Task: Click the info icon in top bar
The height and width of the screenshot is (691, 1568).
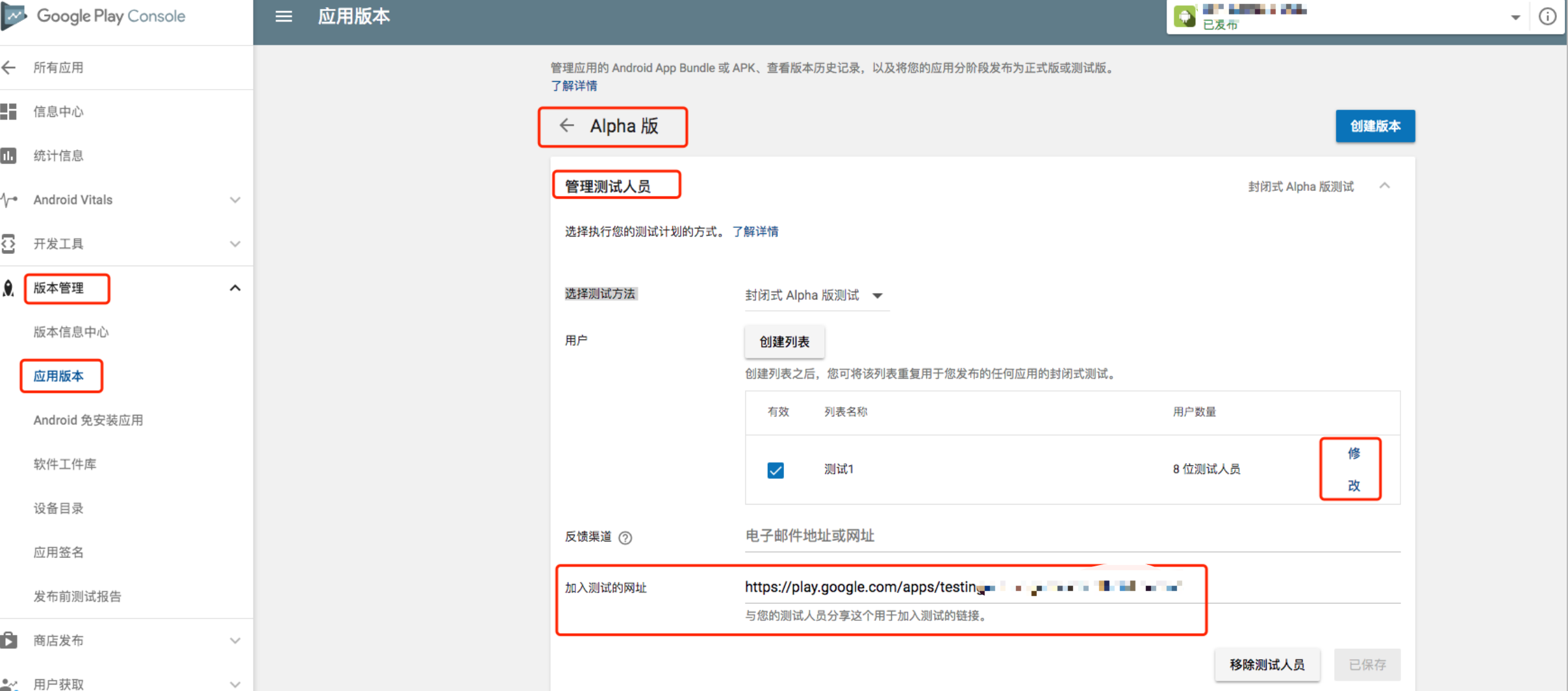Action: [1548, 16]
